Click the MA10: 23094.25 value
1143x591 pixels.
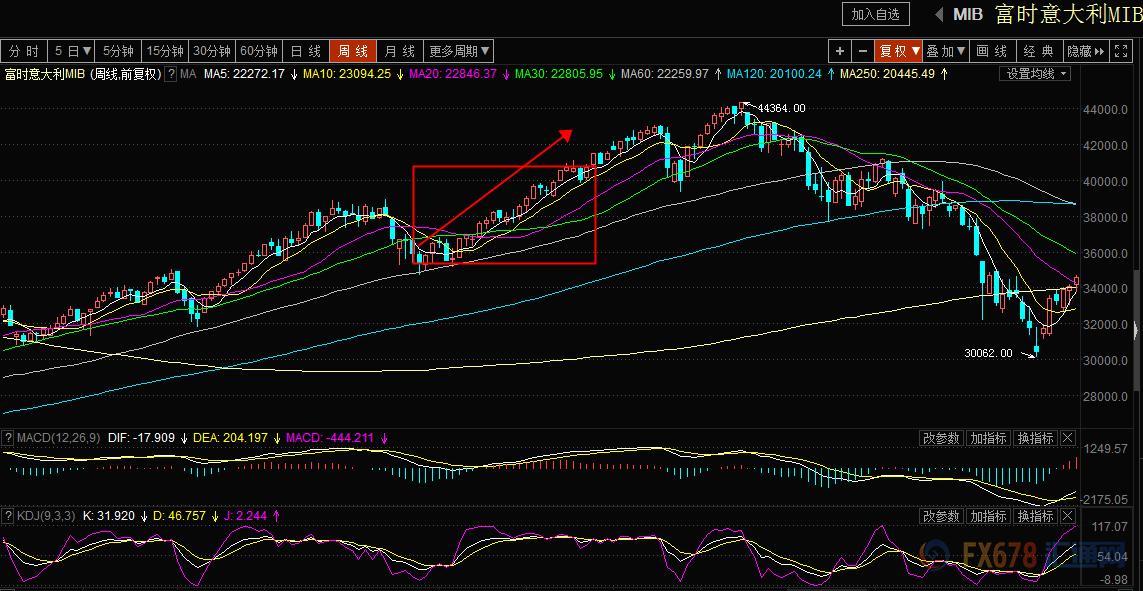(x=347, y=74)
